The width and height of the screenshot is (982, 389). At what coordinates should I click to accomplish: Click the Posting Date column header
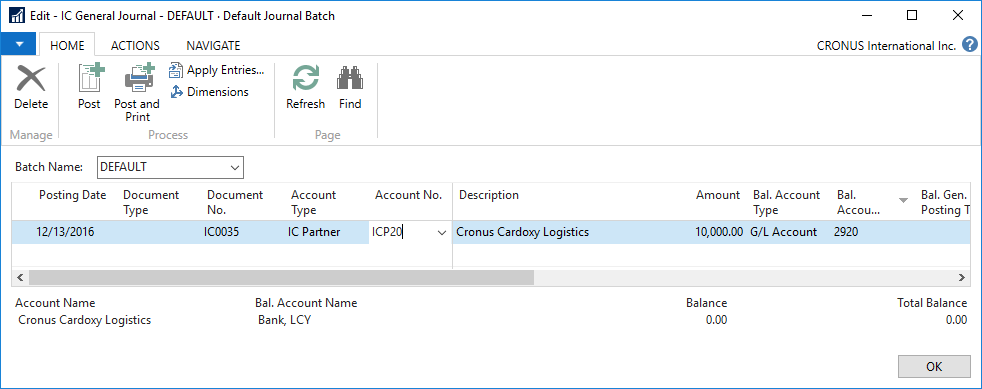(x=73, y=195)
